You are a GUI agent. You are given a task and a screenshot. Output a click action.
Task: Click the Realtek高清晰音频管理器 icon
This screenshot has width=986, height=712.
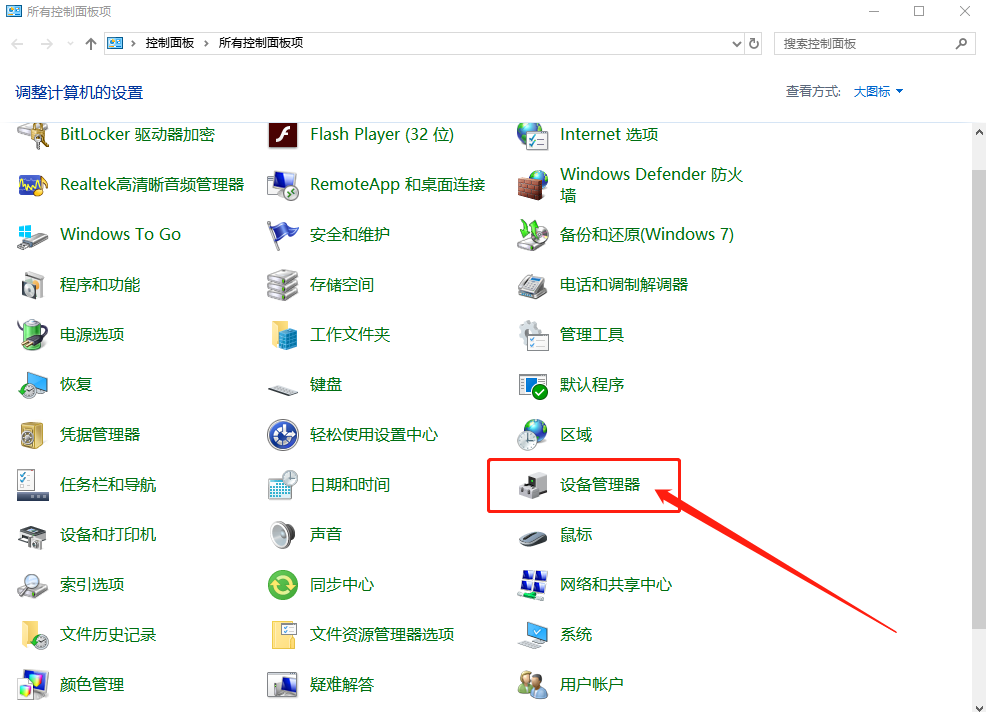tap(33, 185)
